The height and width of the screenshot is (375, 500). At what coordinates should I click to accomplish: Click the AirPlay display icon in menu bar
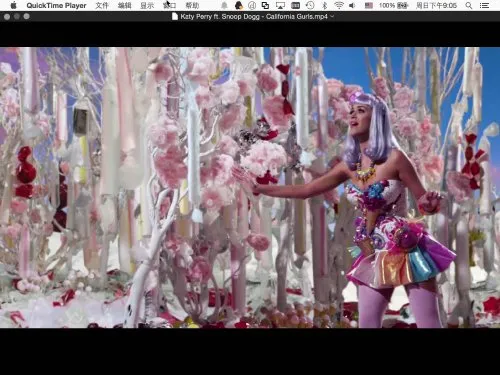(280, 5)
